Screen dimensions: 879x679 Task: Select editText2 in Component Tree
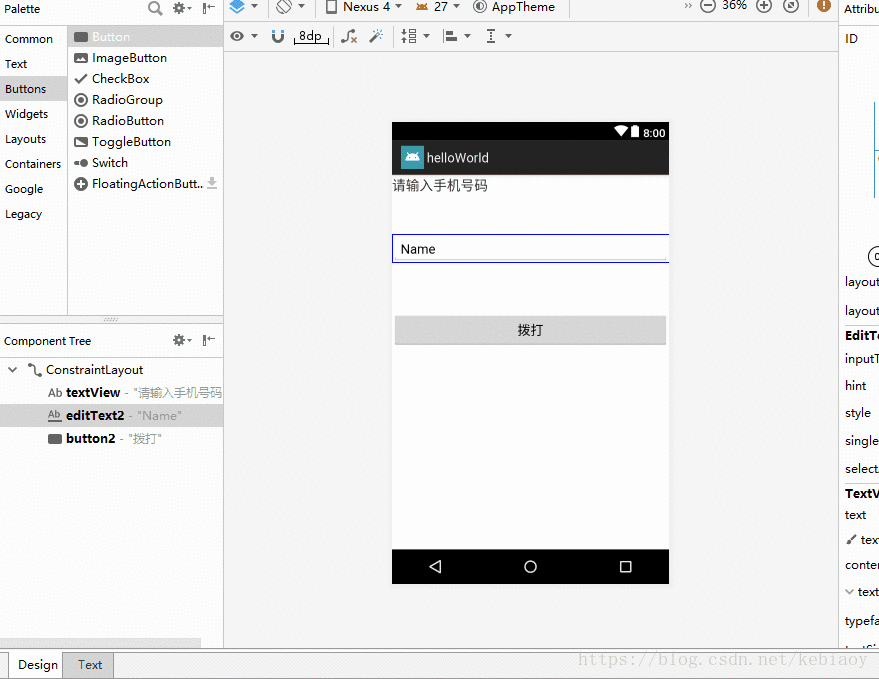click(112, 415)
